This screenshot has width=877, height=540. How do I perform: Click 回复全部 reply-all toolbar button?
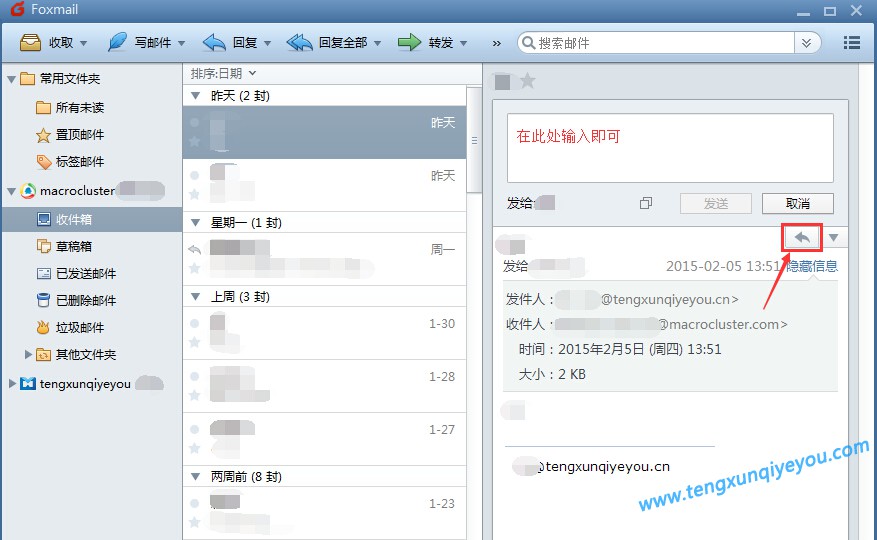[327, 43]
